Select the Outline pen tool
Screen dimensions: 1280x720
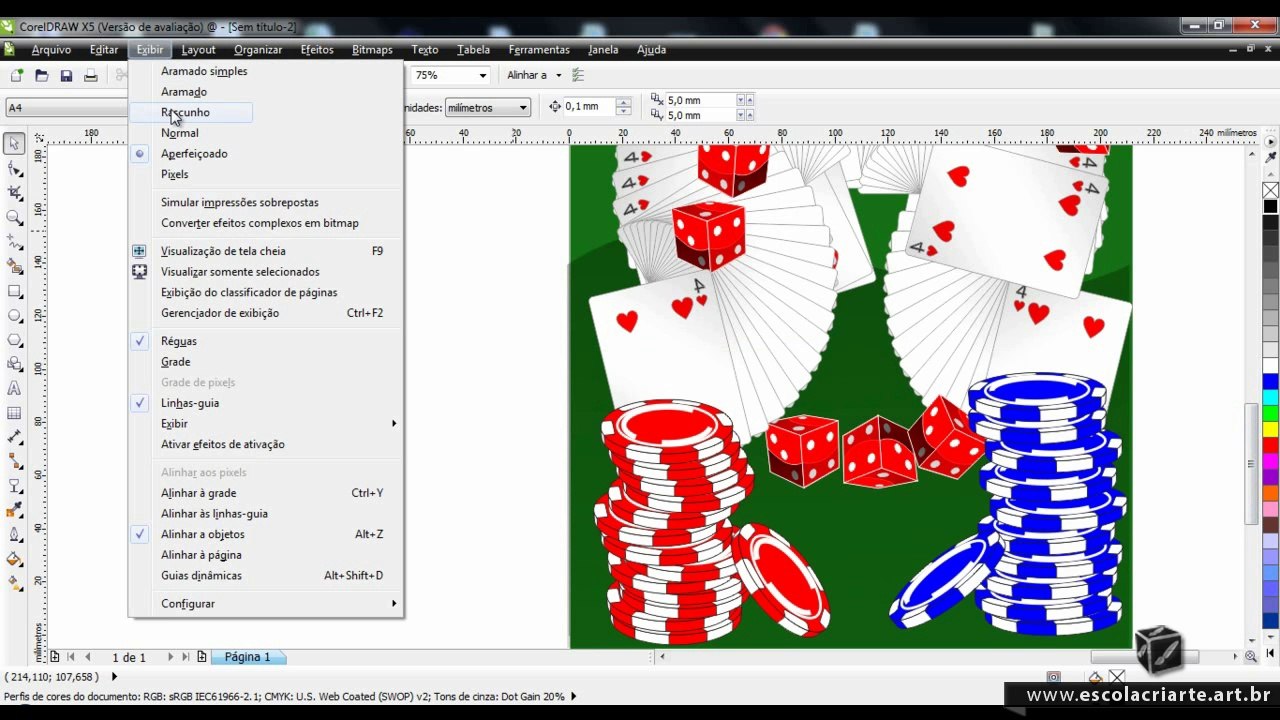(14, 535)
